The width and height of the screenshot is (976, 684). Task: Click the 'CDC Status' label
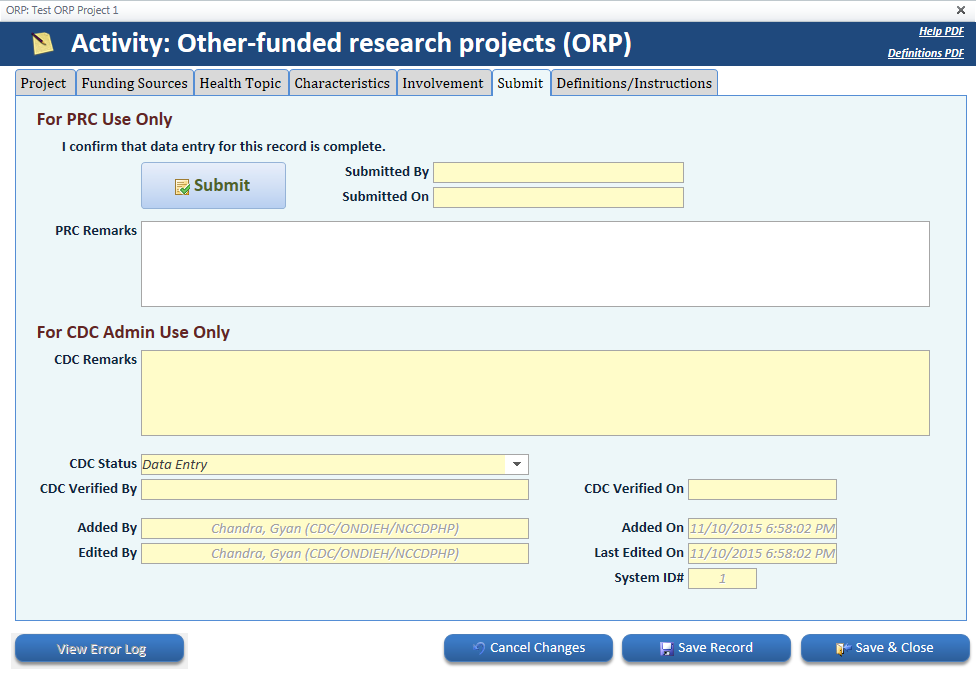103,464
